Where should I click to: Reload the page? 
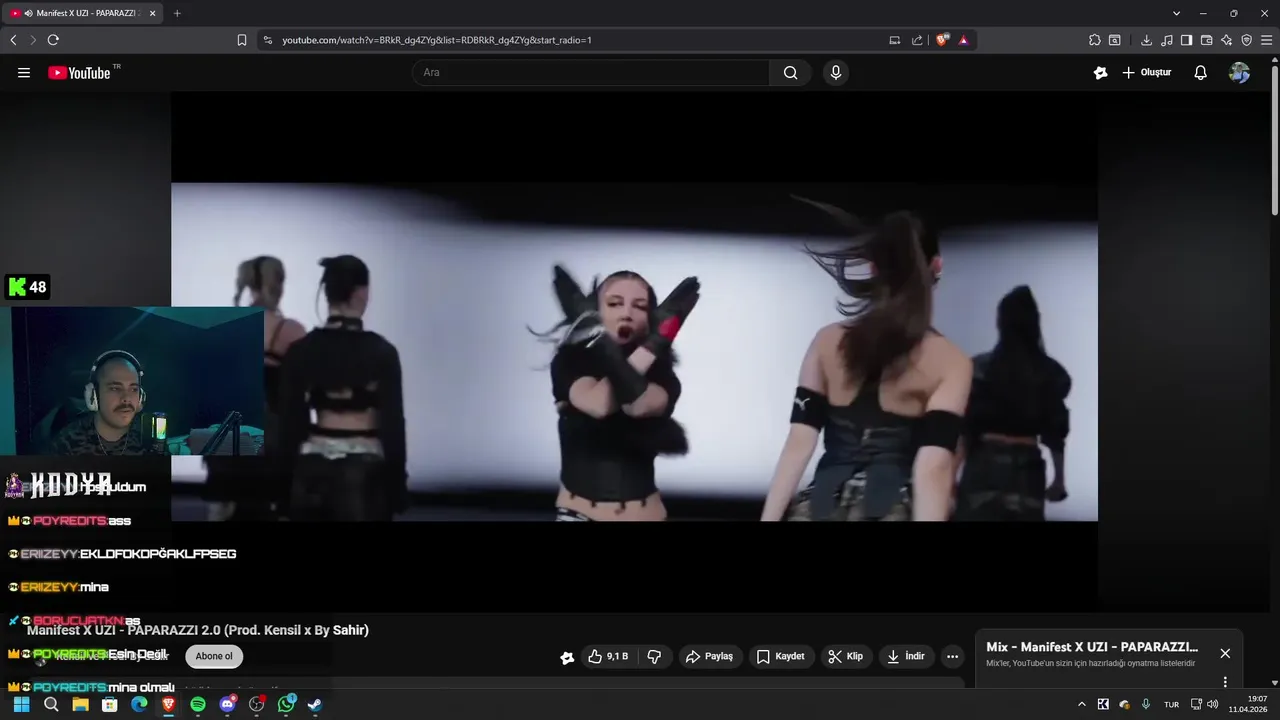(53, 40)
